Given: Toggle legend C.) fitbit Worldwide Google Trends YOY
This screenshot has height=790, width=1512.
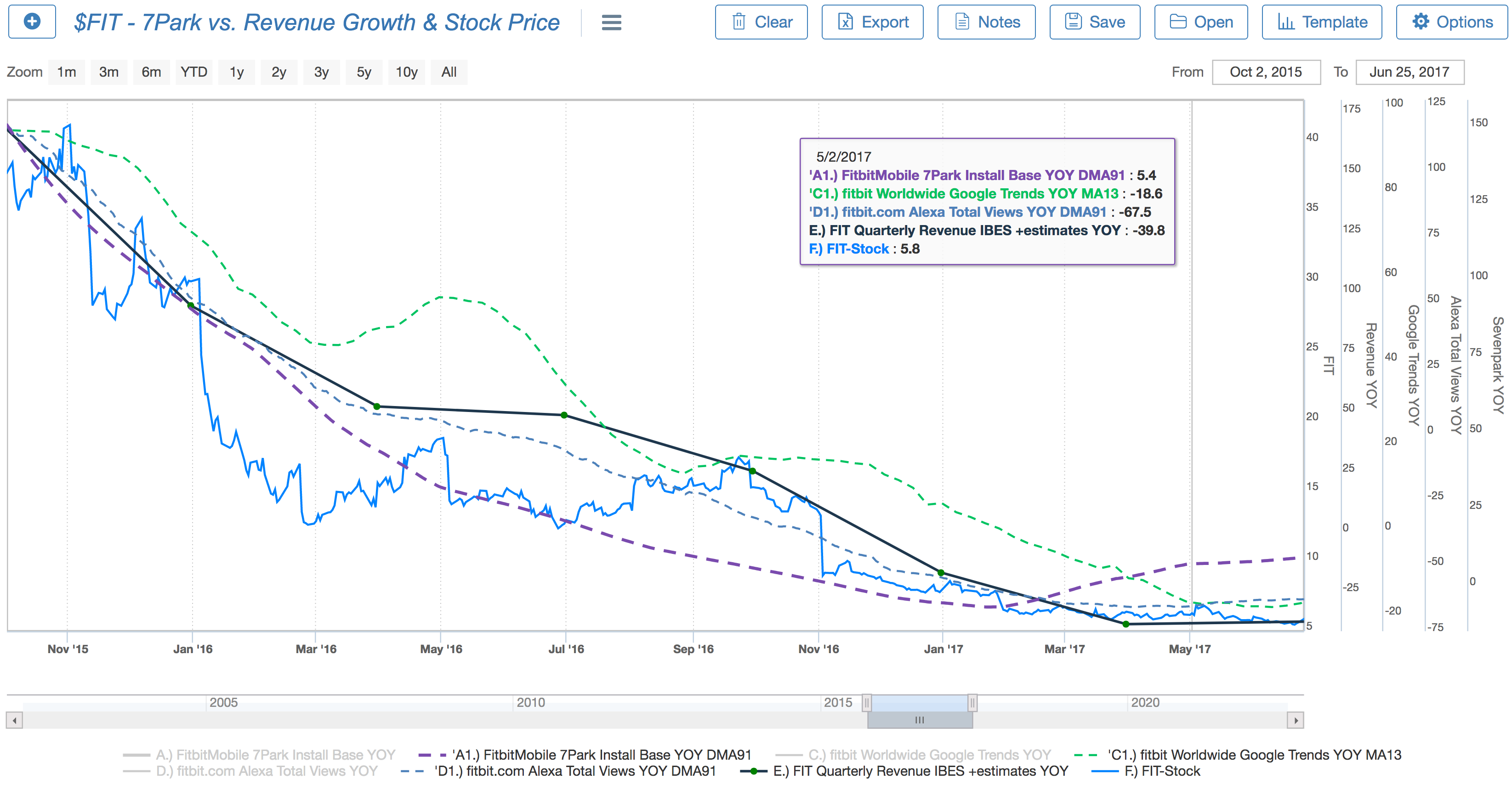Looking at the screenshot, I should pos(913,755).
